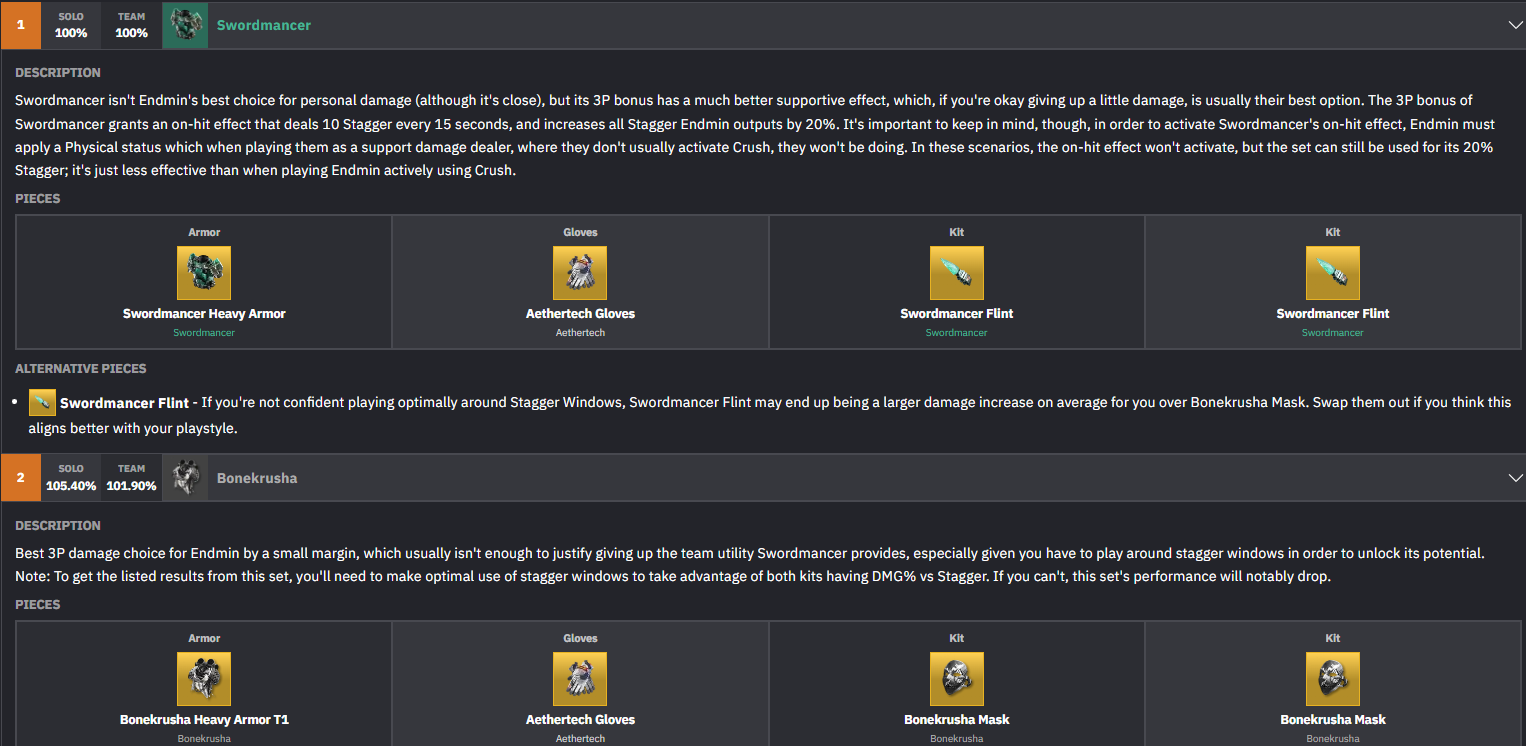The height and width of the screenshot is (746, 1526).
Task: Click green Swordmancer label under Heavy Armor
Action: (x=204, y=333)
